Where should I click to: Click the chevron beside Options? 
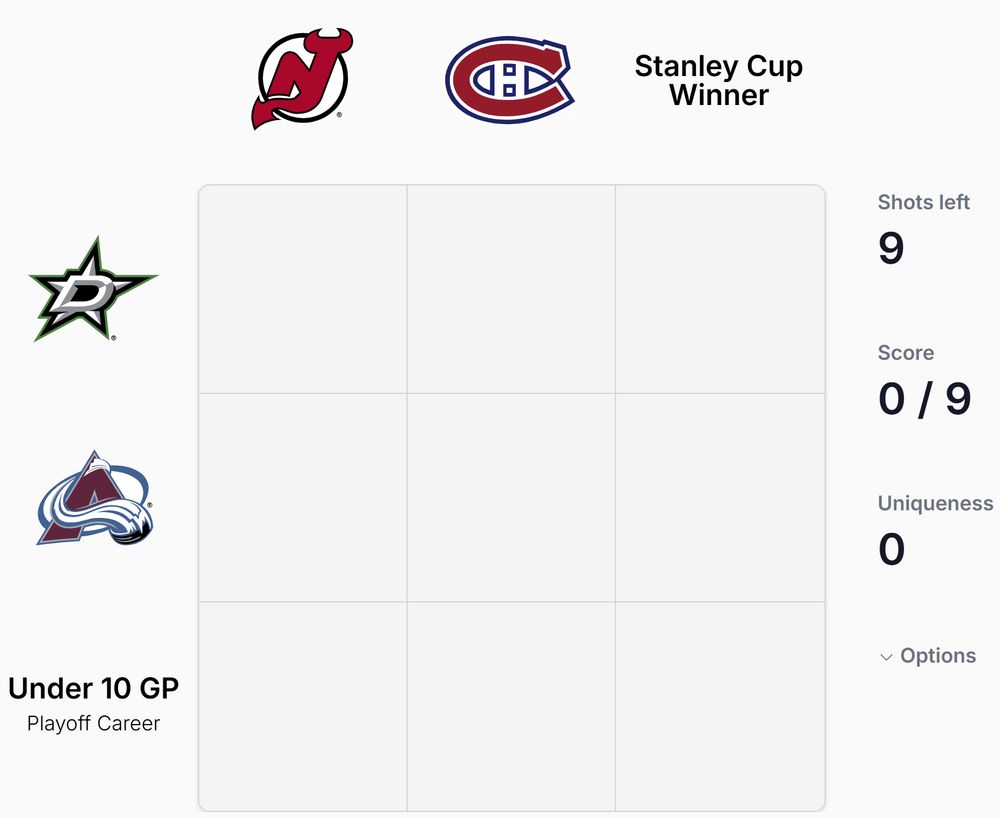point(886,657)
